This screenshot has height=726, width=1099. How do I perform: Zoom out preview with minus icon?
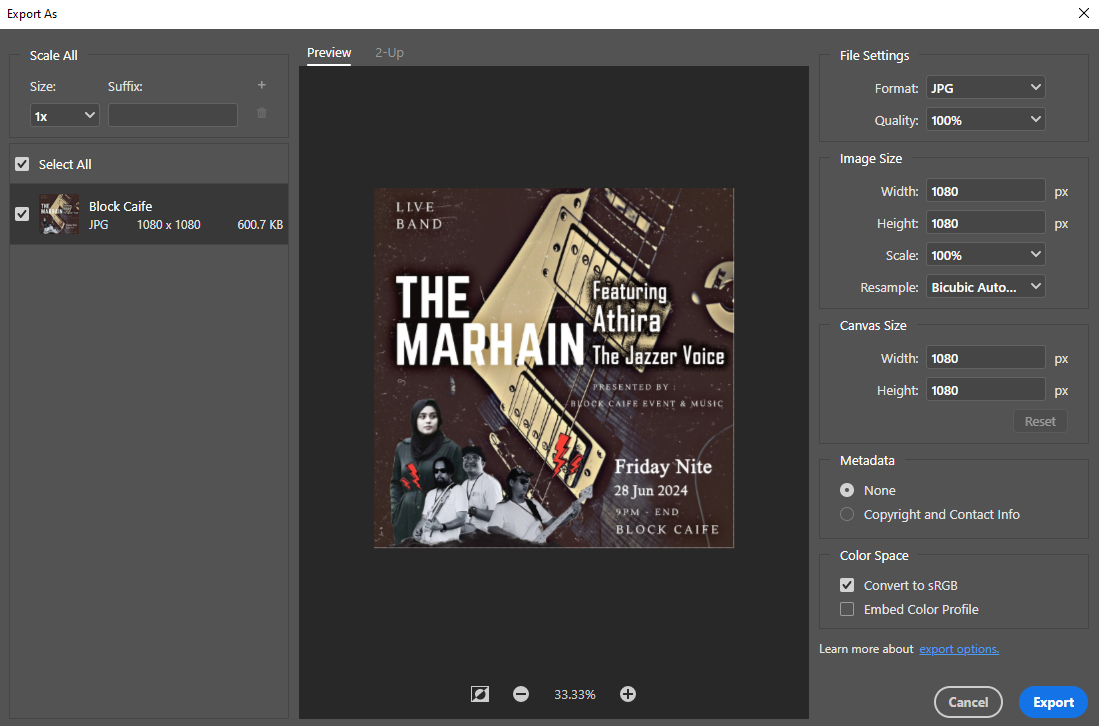pos(521,694)
